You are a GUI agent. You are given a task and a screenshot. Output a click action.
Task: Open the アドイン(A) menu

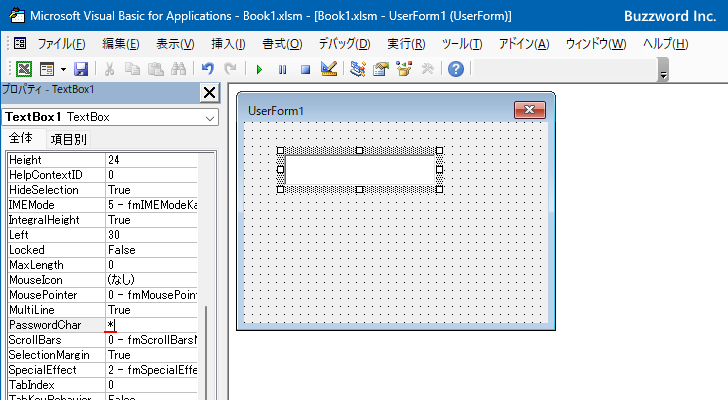pyautogui.click(x=524, y=44)
